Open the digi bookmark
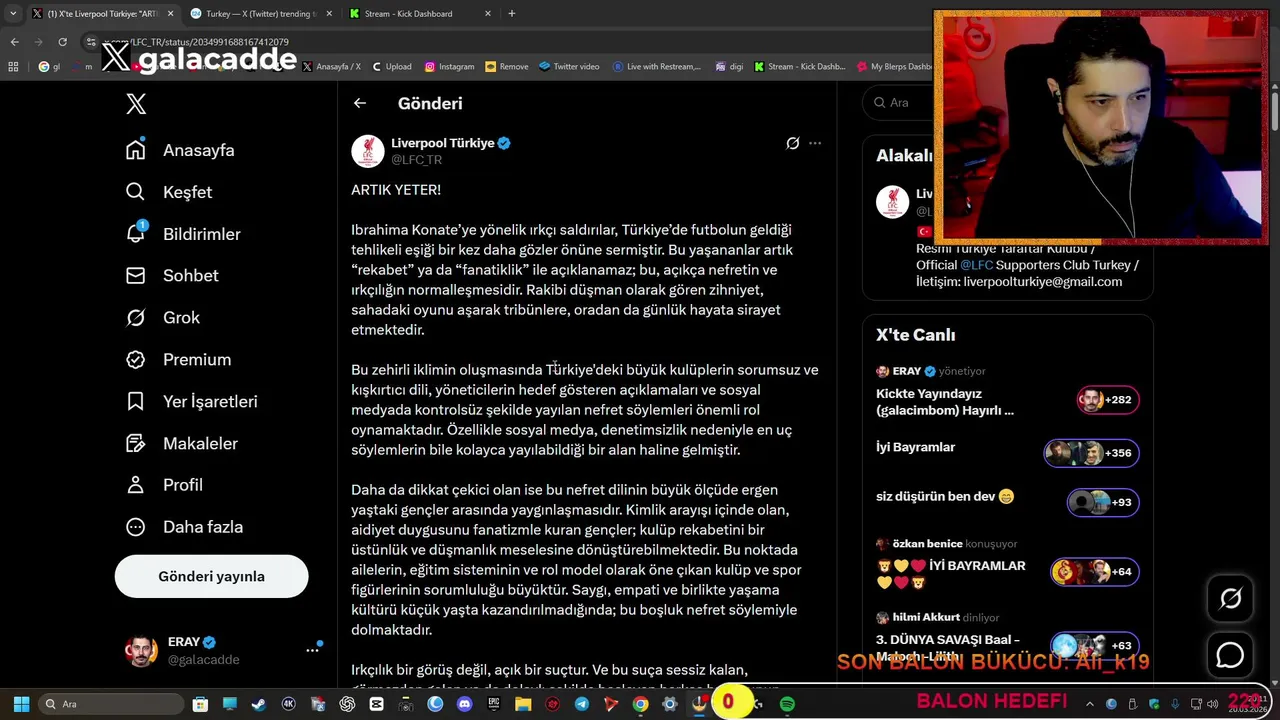The image size is (1280, 720). point(728,67)
